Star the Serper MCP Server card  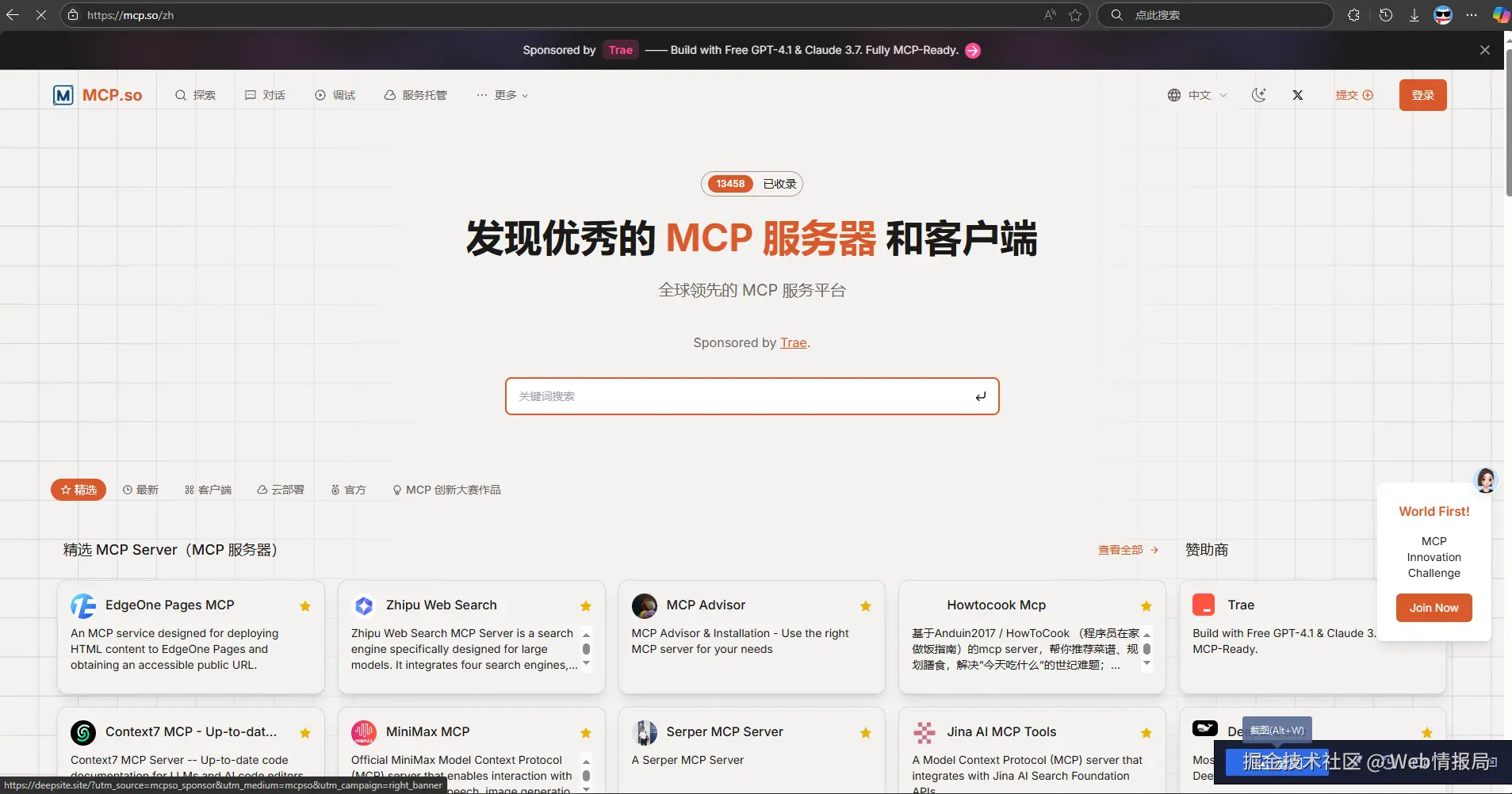(865, 732)
